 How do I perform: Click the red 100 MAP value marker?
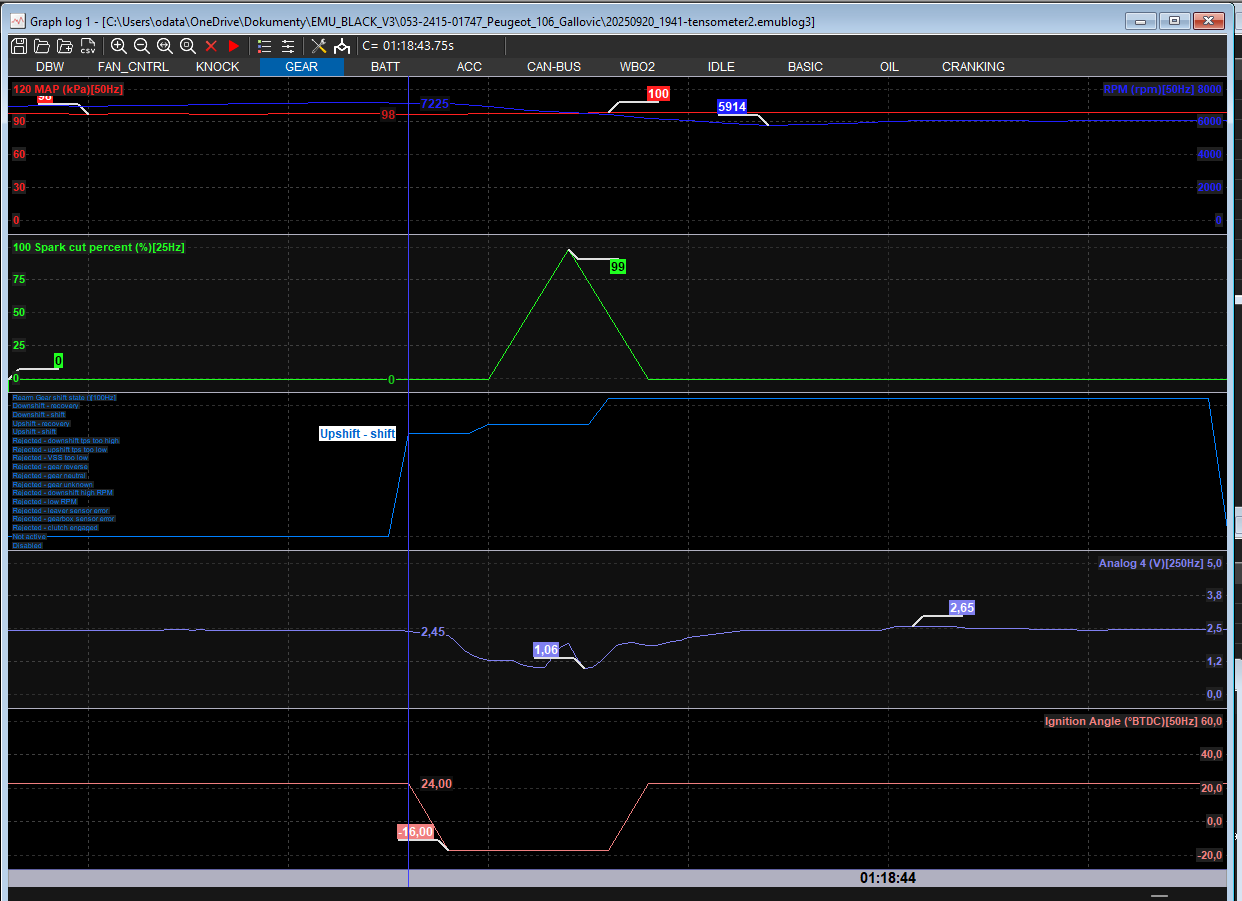(x=658, y=94)
